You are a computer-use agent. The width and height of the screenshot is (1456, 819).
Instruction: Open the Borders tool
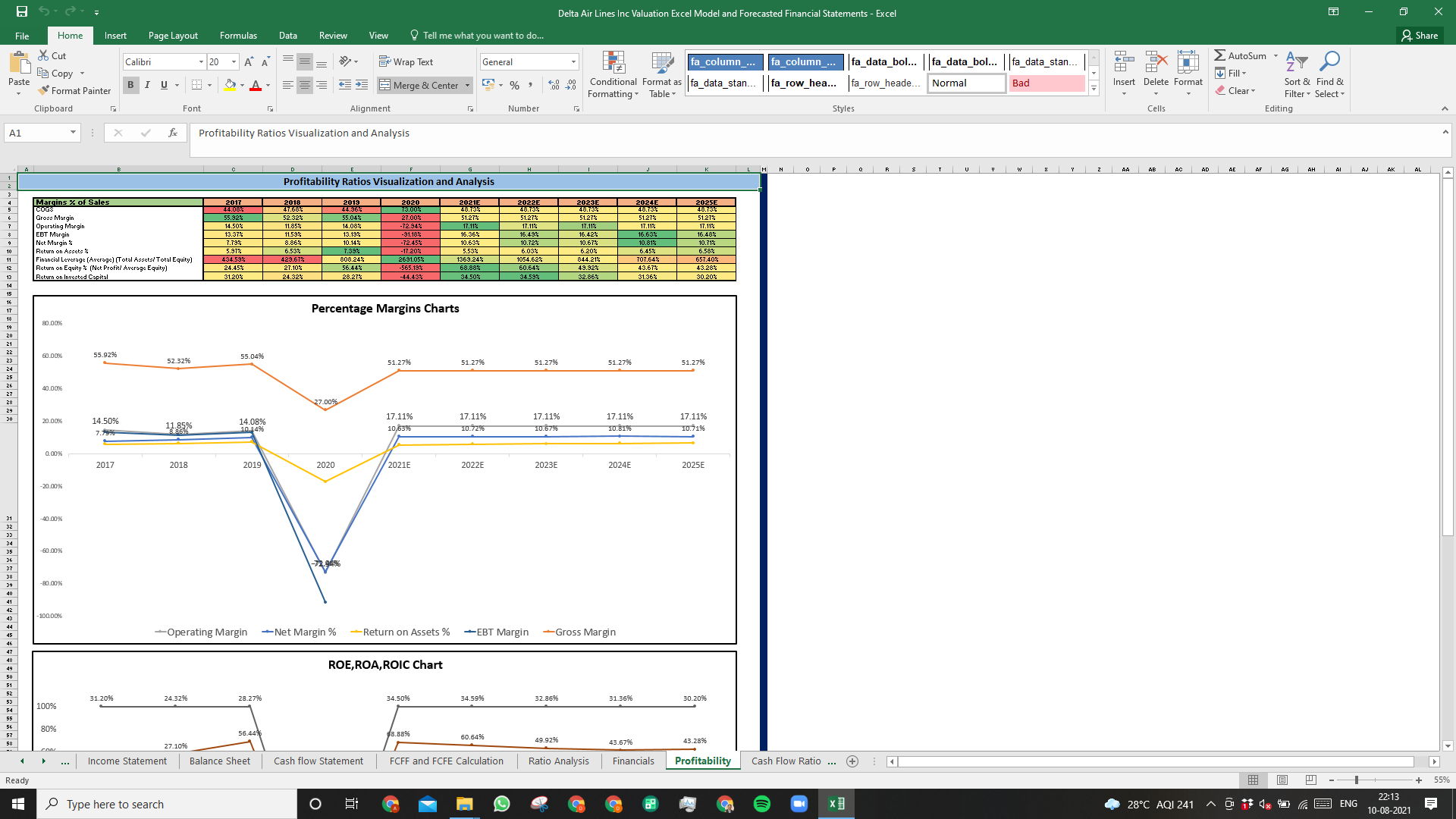pyautogui.click(x=197, y=85)
